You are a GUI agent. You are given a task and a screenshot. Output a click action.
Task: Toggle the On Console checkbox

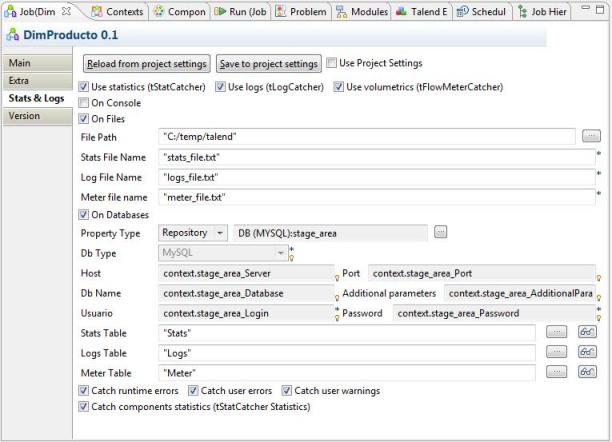(84, 102)
